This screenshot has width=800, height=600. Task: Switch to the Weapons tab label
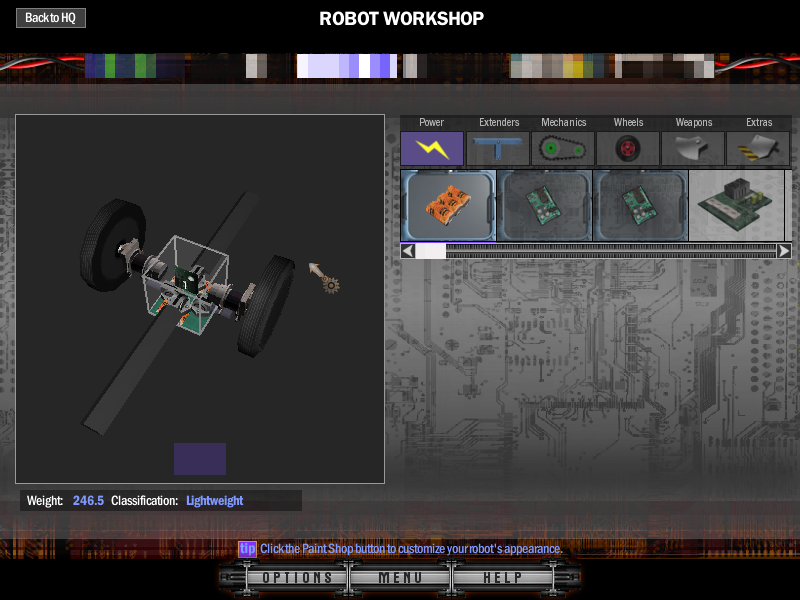point(693,122)
